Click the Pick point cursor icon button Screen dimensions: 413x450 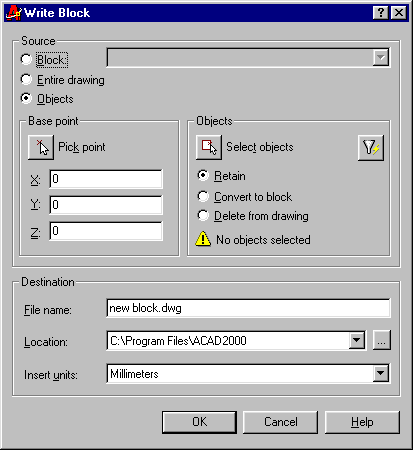[x=41, y=147]
